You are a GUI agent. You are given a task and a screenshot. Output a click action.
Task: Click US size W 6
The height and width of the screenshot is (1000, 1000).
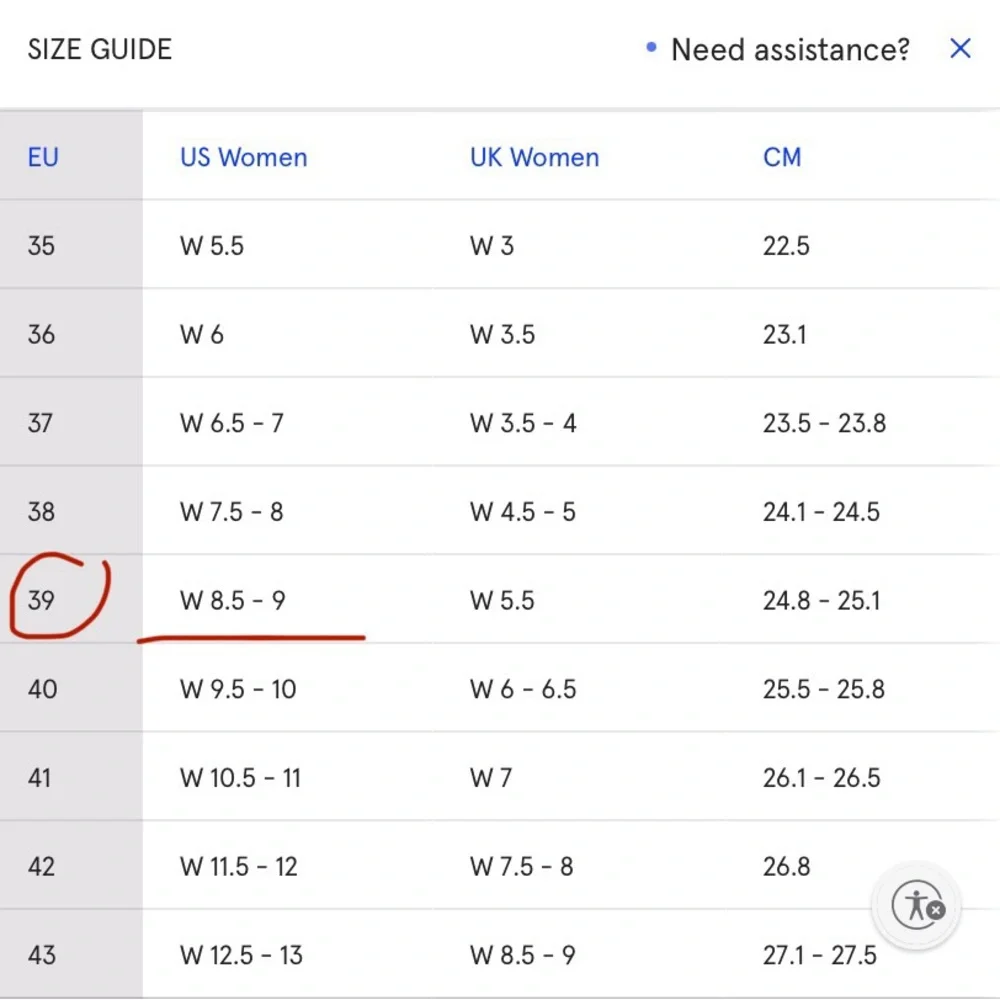(x=202, y=334)
